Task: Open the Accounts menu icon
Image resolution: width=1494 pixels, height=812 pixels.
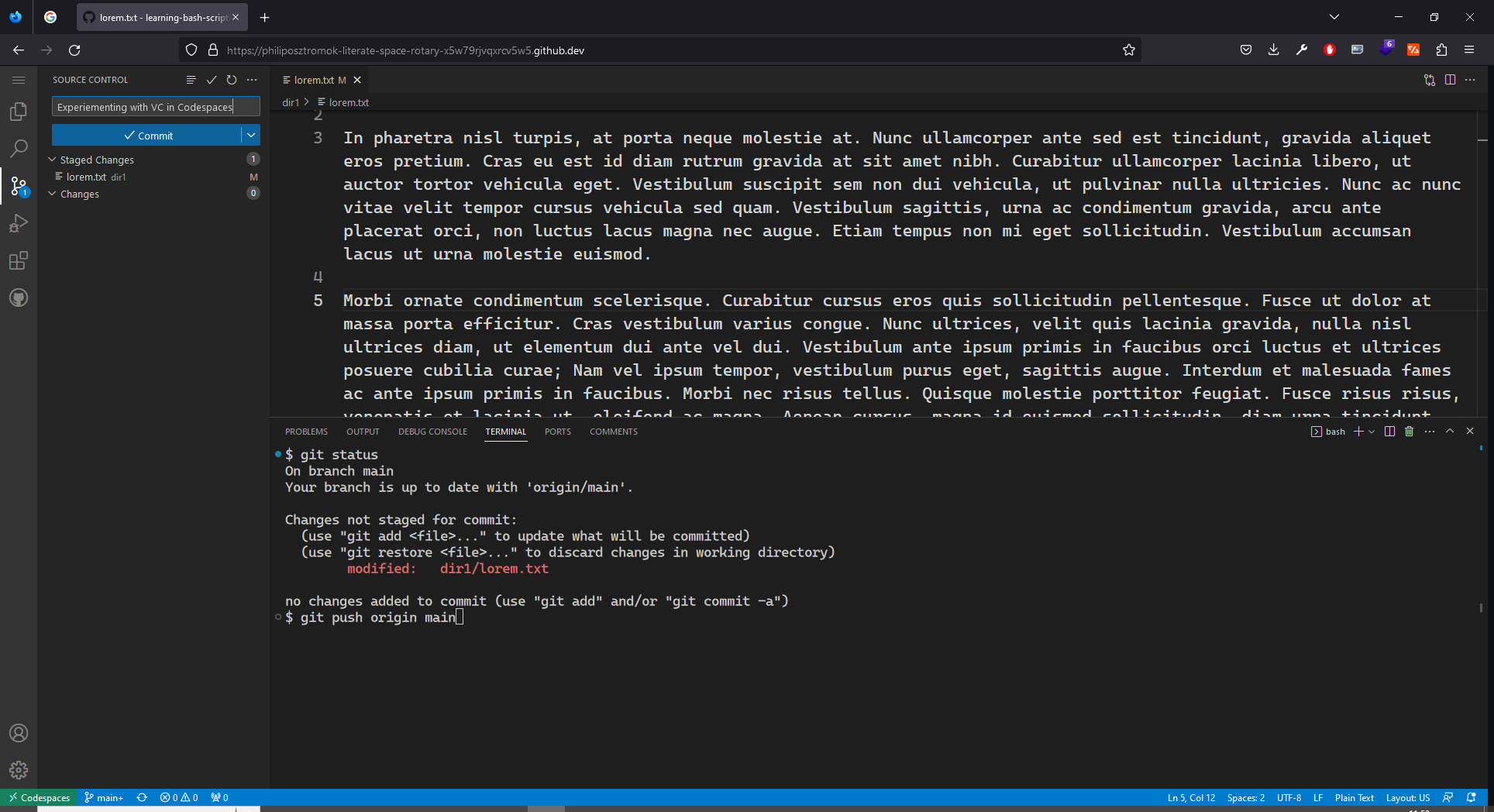Action: click(x=19, y=733)
